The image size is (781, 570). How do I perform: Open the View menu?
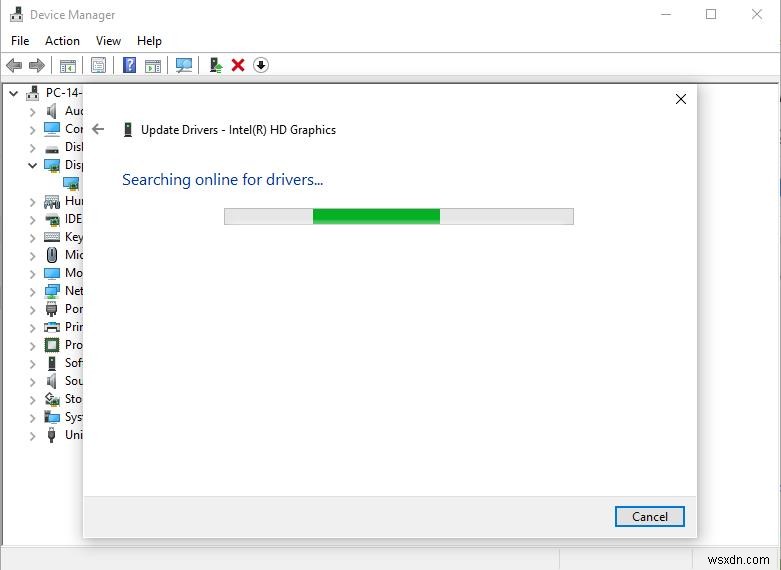tap(108, 41)
